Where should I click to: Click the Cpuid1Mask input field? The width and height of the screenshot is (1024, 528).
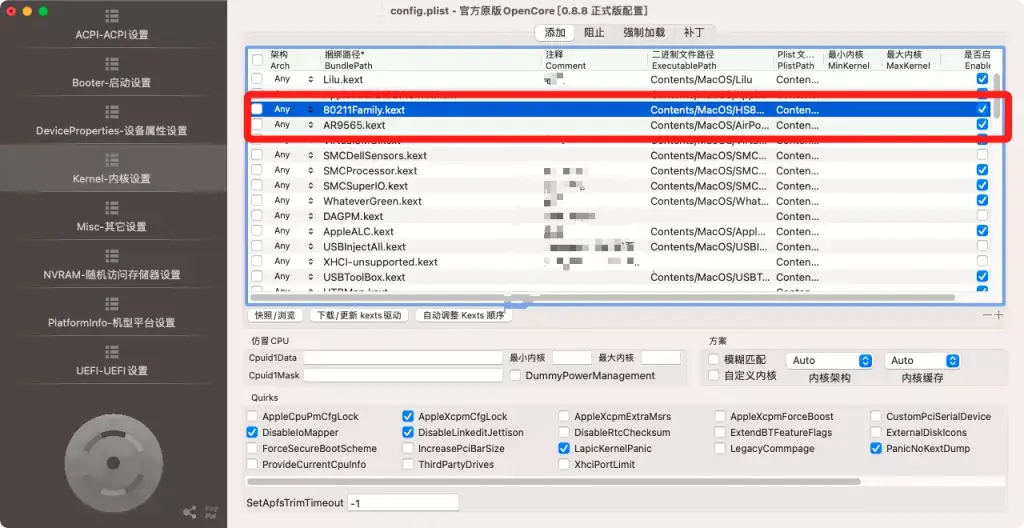coord(403,375)
